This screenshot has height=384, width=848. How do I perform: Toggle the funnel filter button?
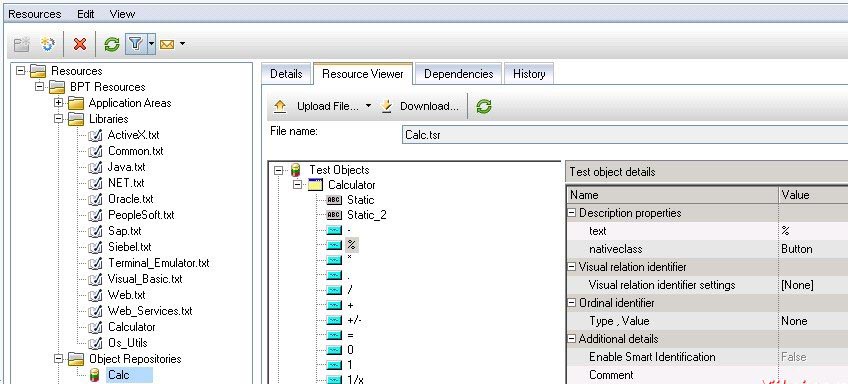point(136,44)
